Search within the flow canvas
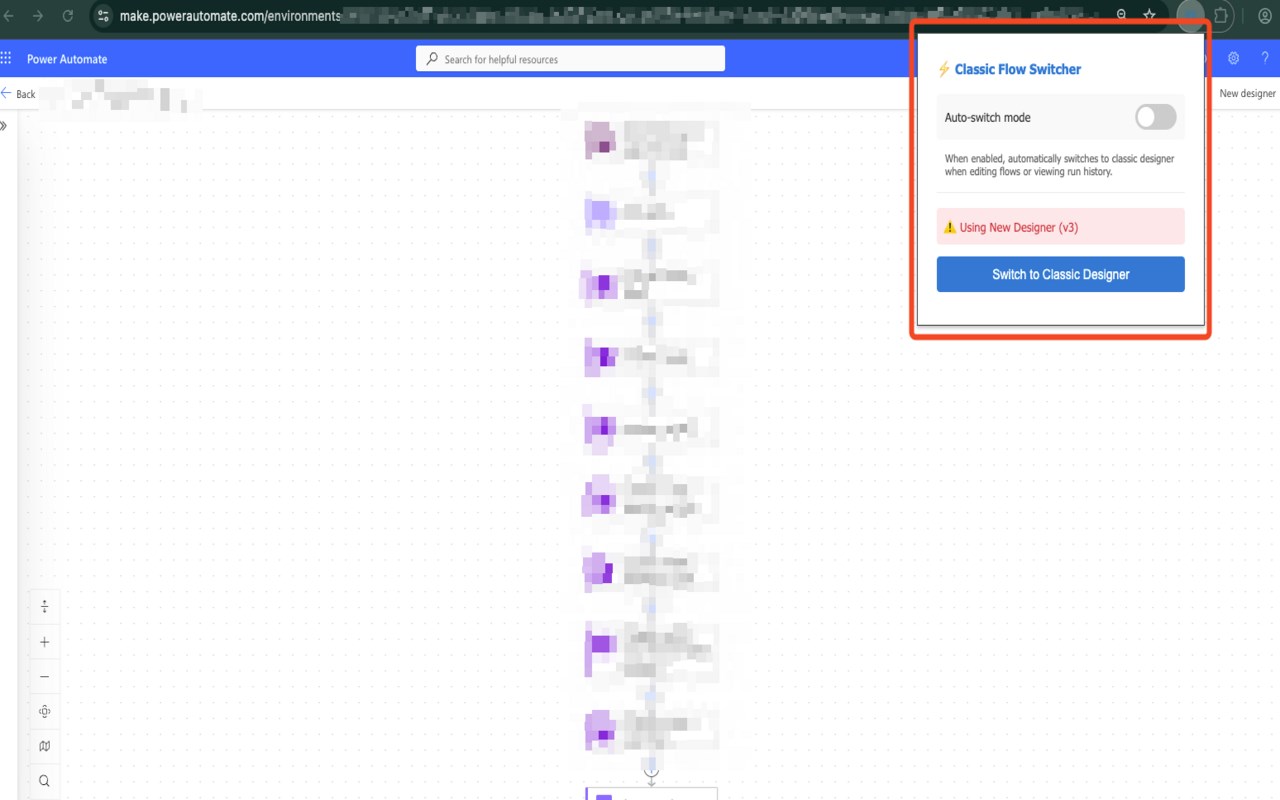Image resolution: width=1280 pixels, height=800 pixels. [44, 781]
